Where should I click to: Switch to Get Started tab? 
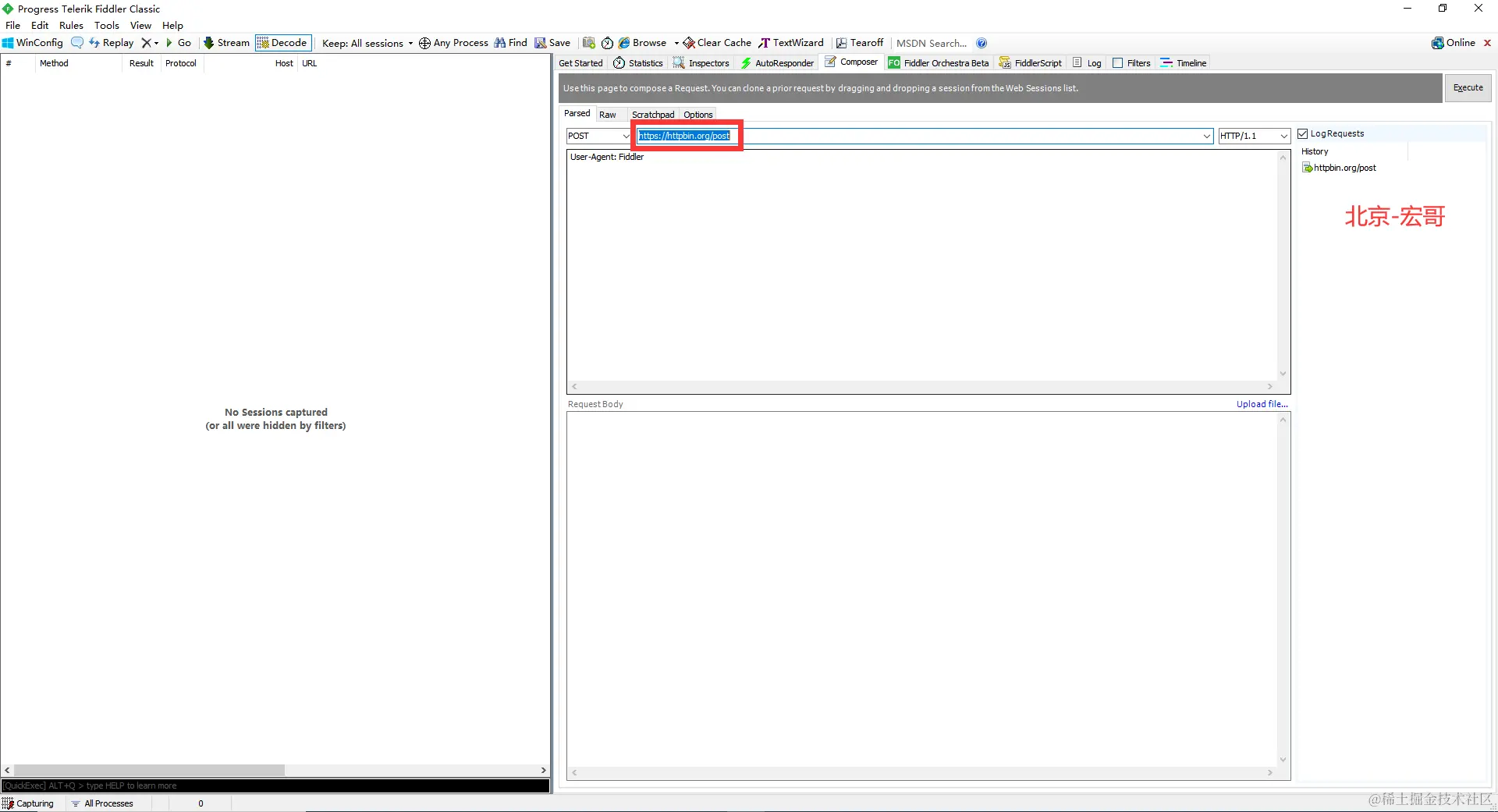point(580,63)
